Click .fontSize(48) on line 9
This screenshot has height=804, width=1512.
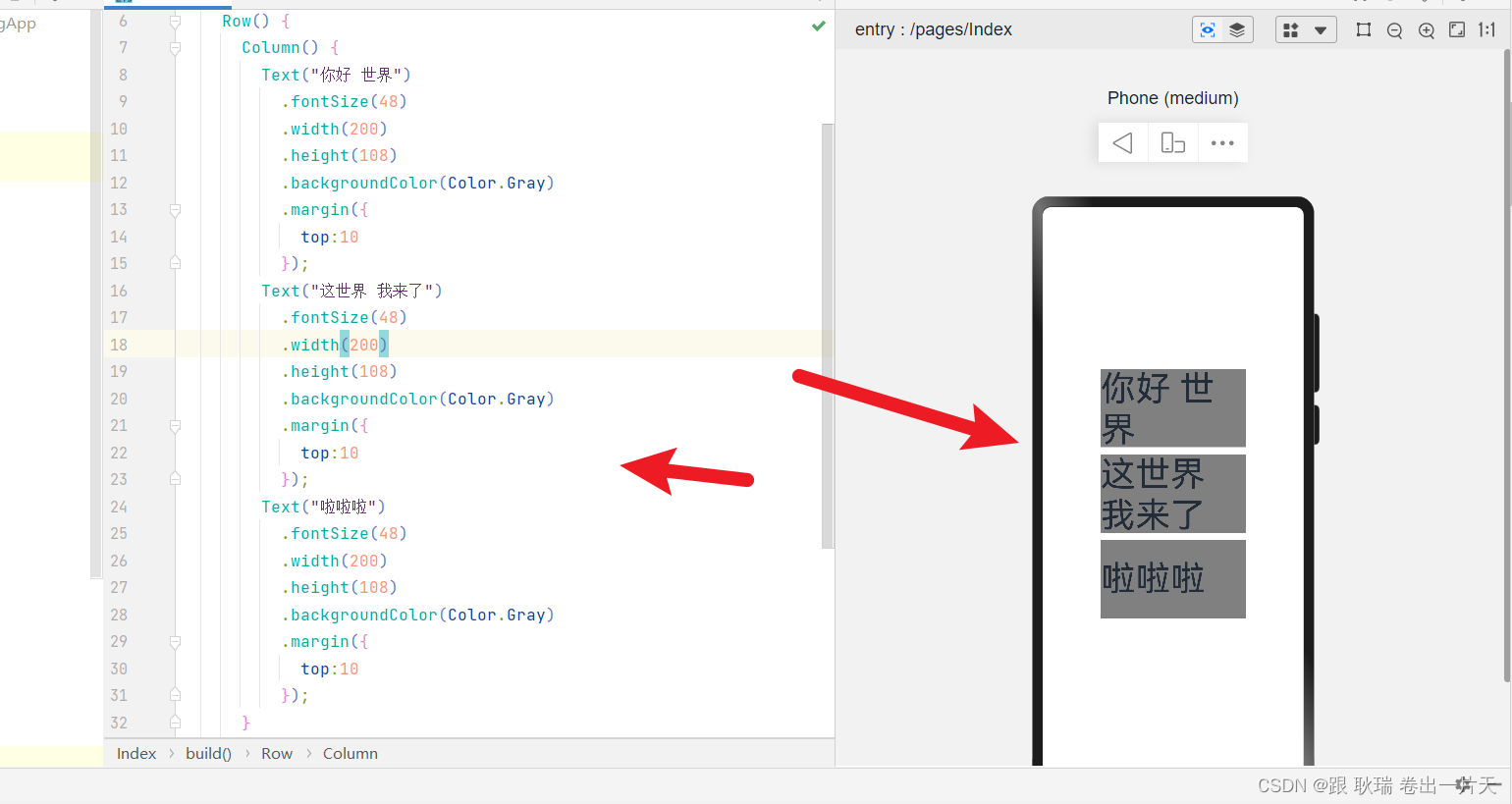coord(344,102)
